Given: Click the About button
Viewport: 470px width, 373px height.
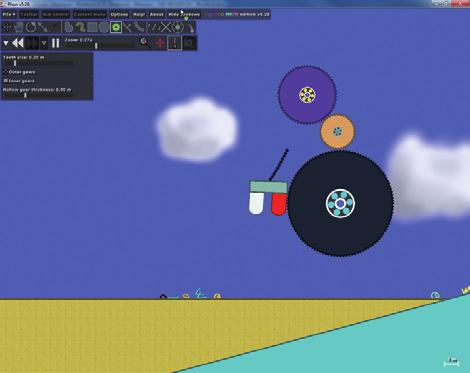Looking at the screenshot, I should (x=156, y=14).
